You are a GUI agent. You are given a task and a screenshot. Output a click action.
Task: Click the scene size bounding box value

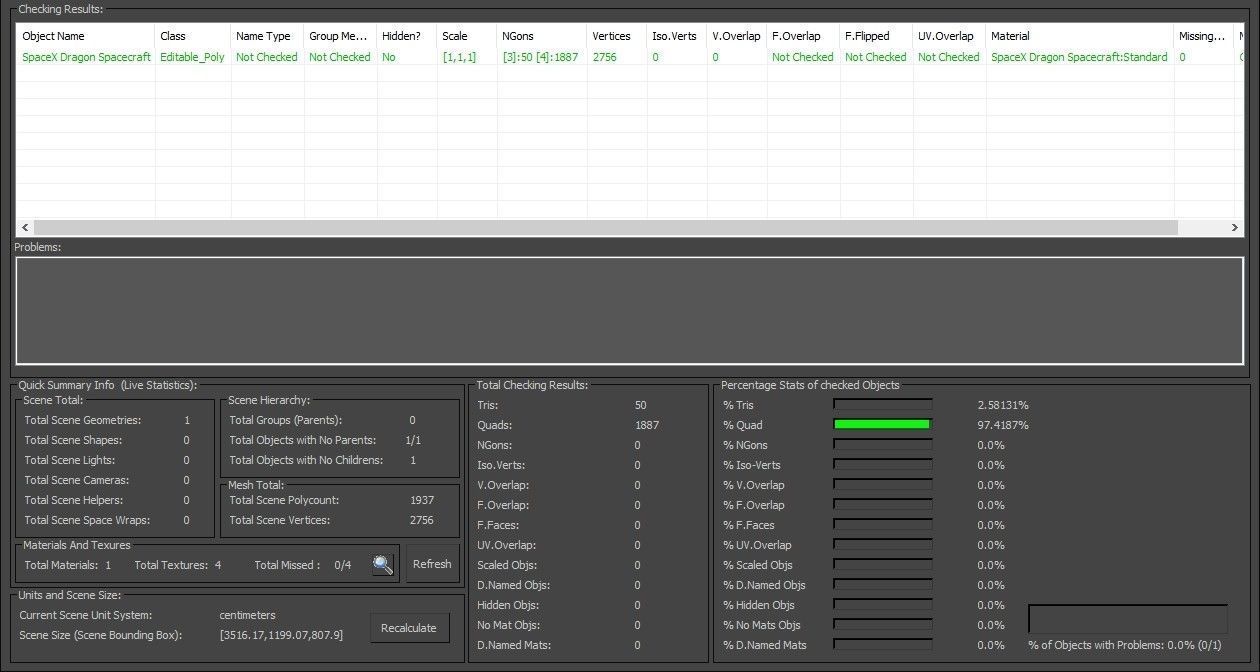click(x=281, y=635)
